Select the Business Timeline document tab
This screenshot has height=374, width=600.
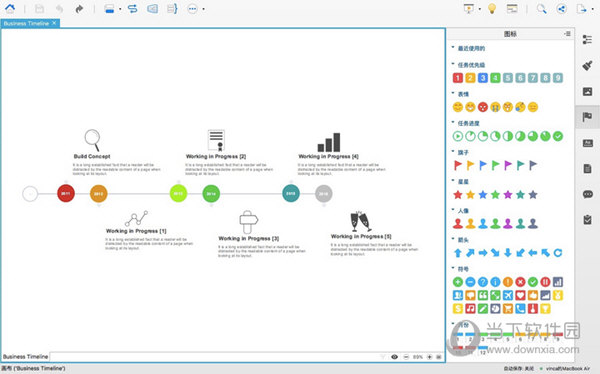pos(26,23)
